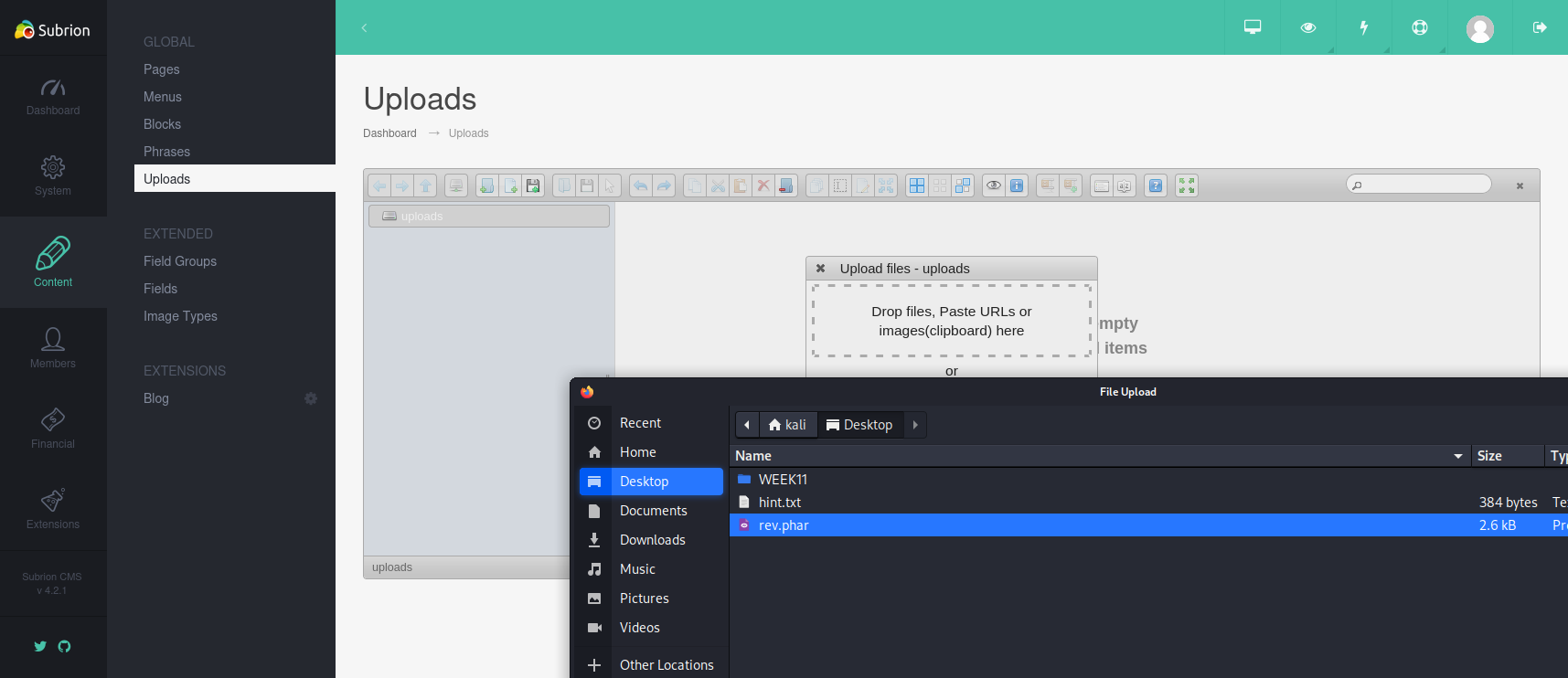Open elFinder Help question mark icon

pyautogui.click(x=1155, y=185)
